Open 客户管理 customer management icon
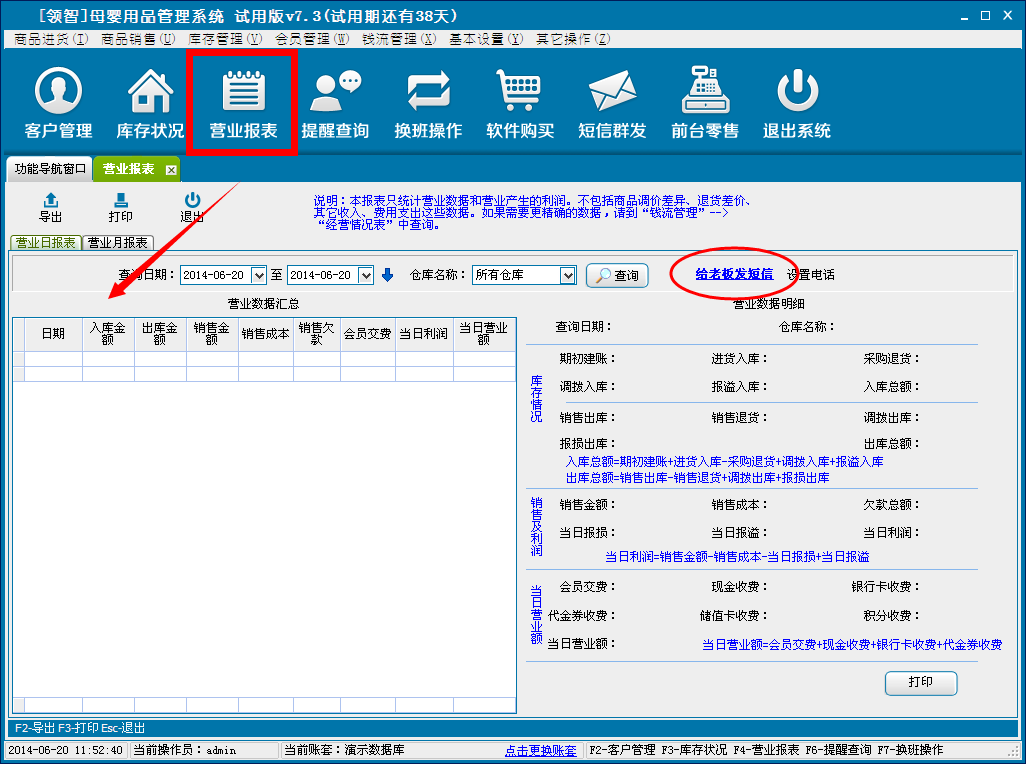The width and height of the screenshot is (1026, 764). tap(58, 93)
